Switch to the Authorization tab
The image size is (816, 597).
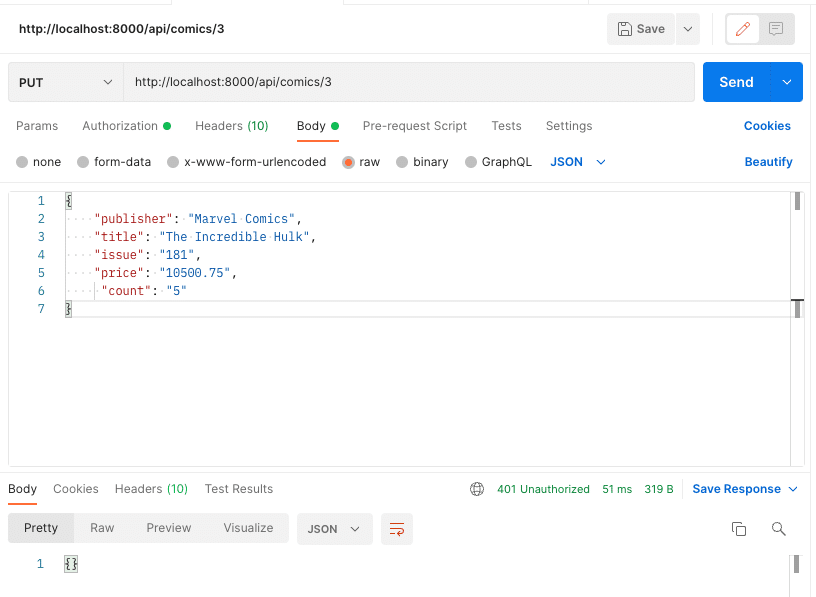click(x=126, y=126)
